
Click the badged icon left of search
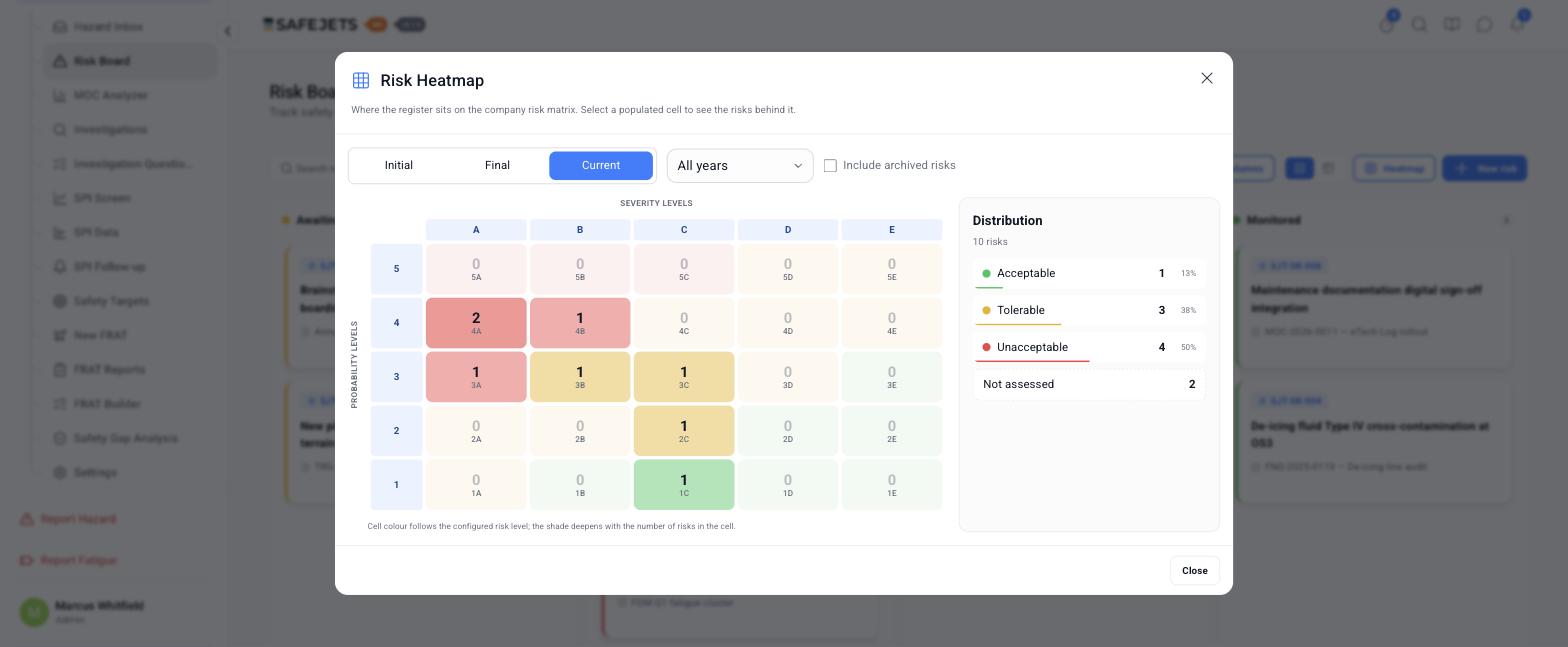[1387, 23]
